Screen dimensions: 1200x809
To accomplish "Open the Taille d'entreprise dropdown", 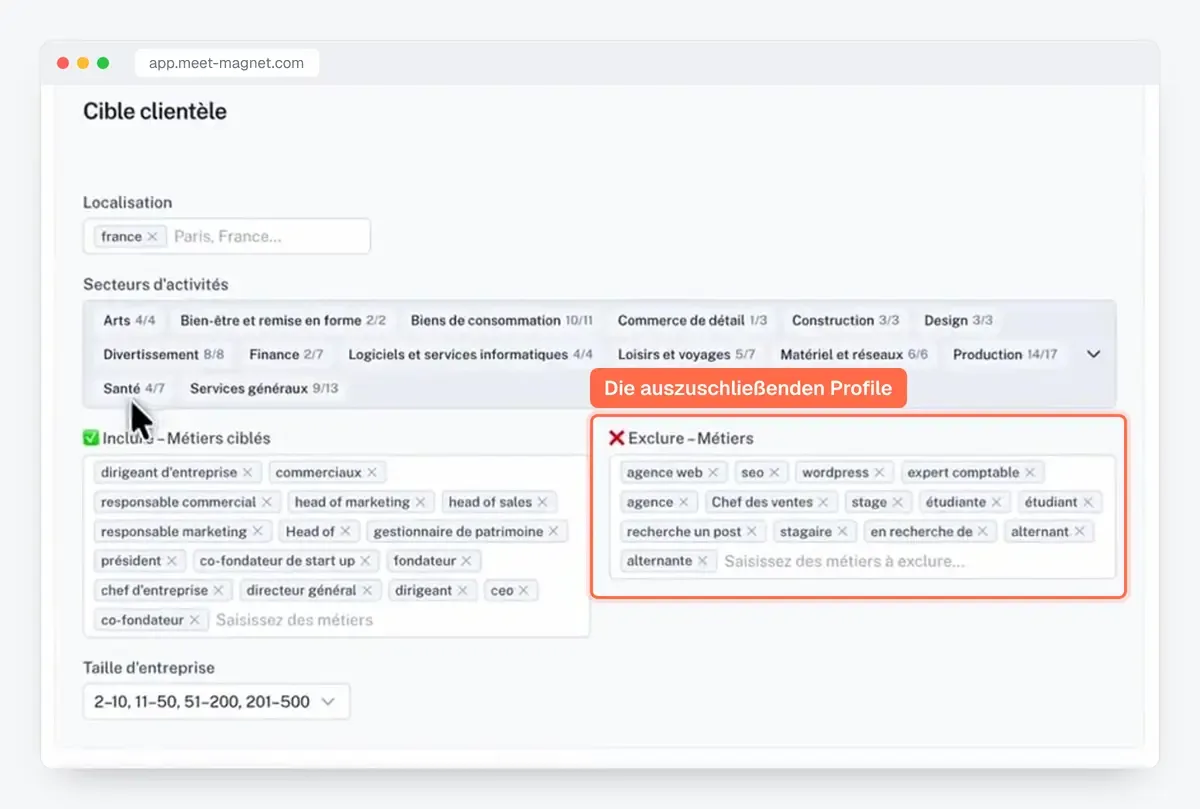I will tap(216, 702).
